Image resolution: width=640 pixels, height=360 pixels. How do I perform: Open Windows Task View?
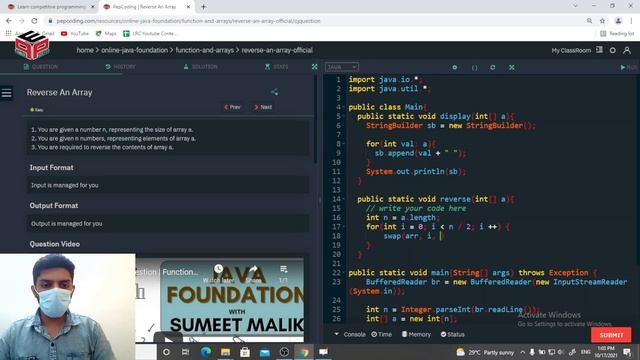pyautogui.click(x=185, y=351)
